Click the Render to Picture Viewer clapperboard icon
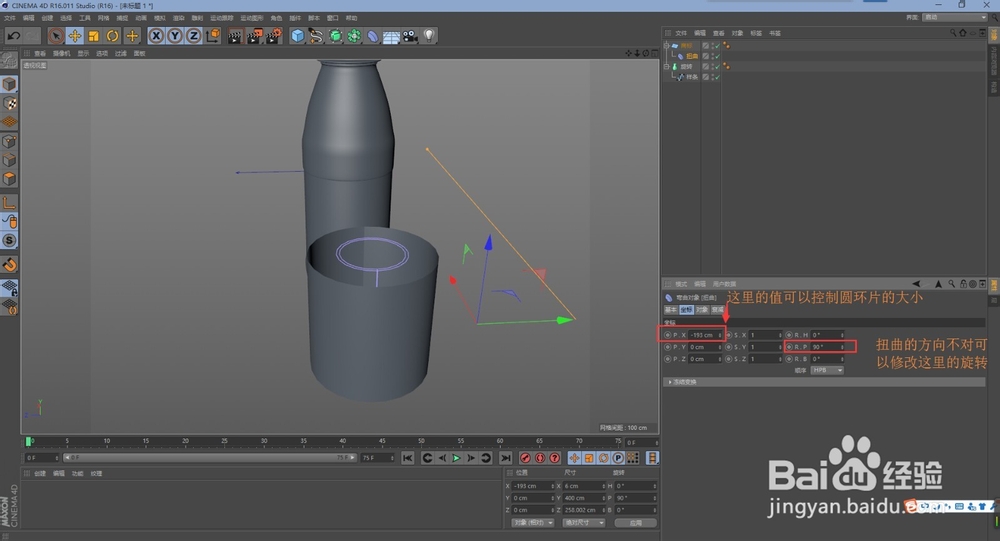 coord(253,36)
